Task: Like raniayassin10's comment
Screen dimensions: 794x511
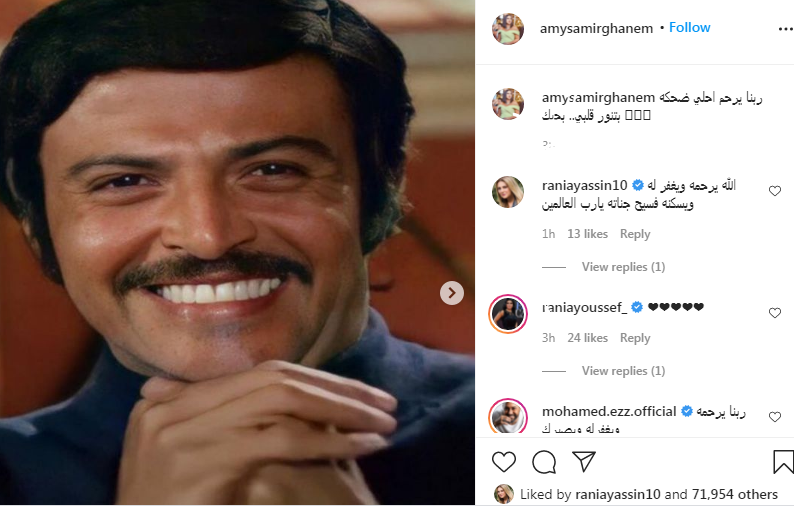Action: [x=774, y=190]
